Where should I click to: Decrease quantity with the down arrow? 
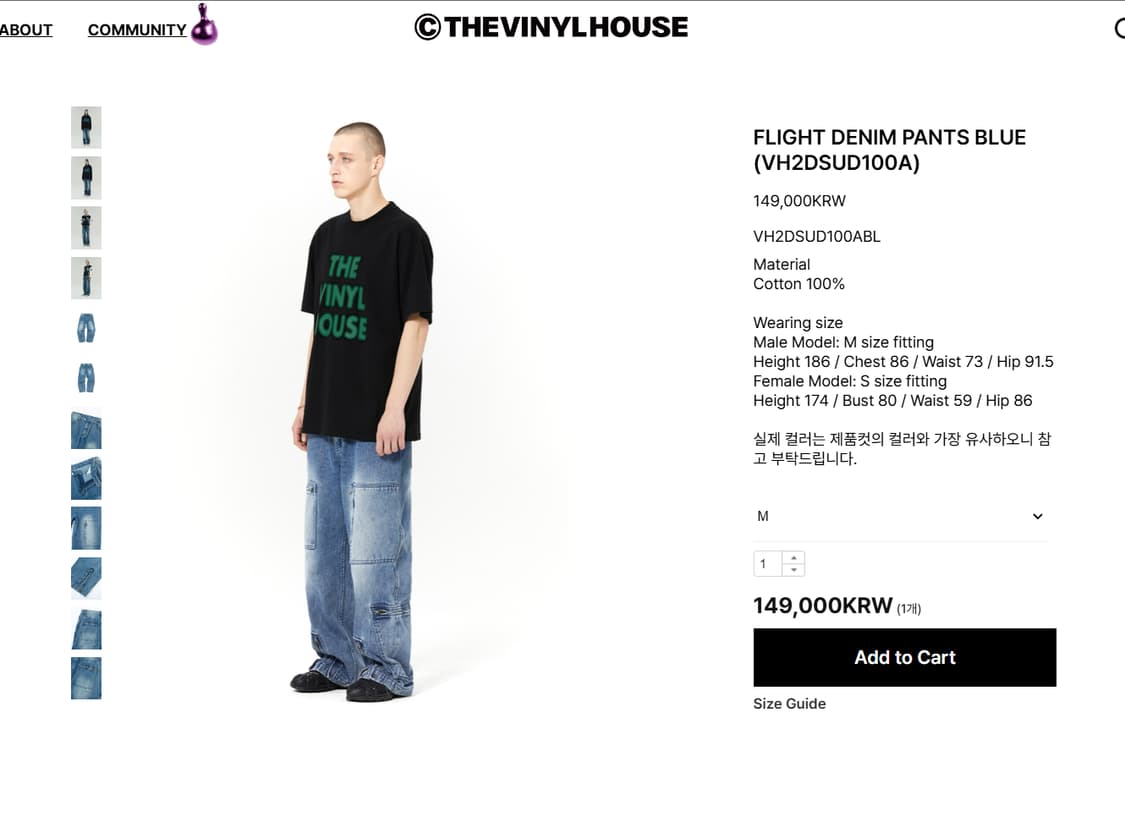(x=794, y=570)
